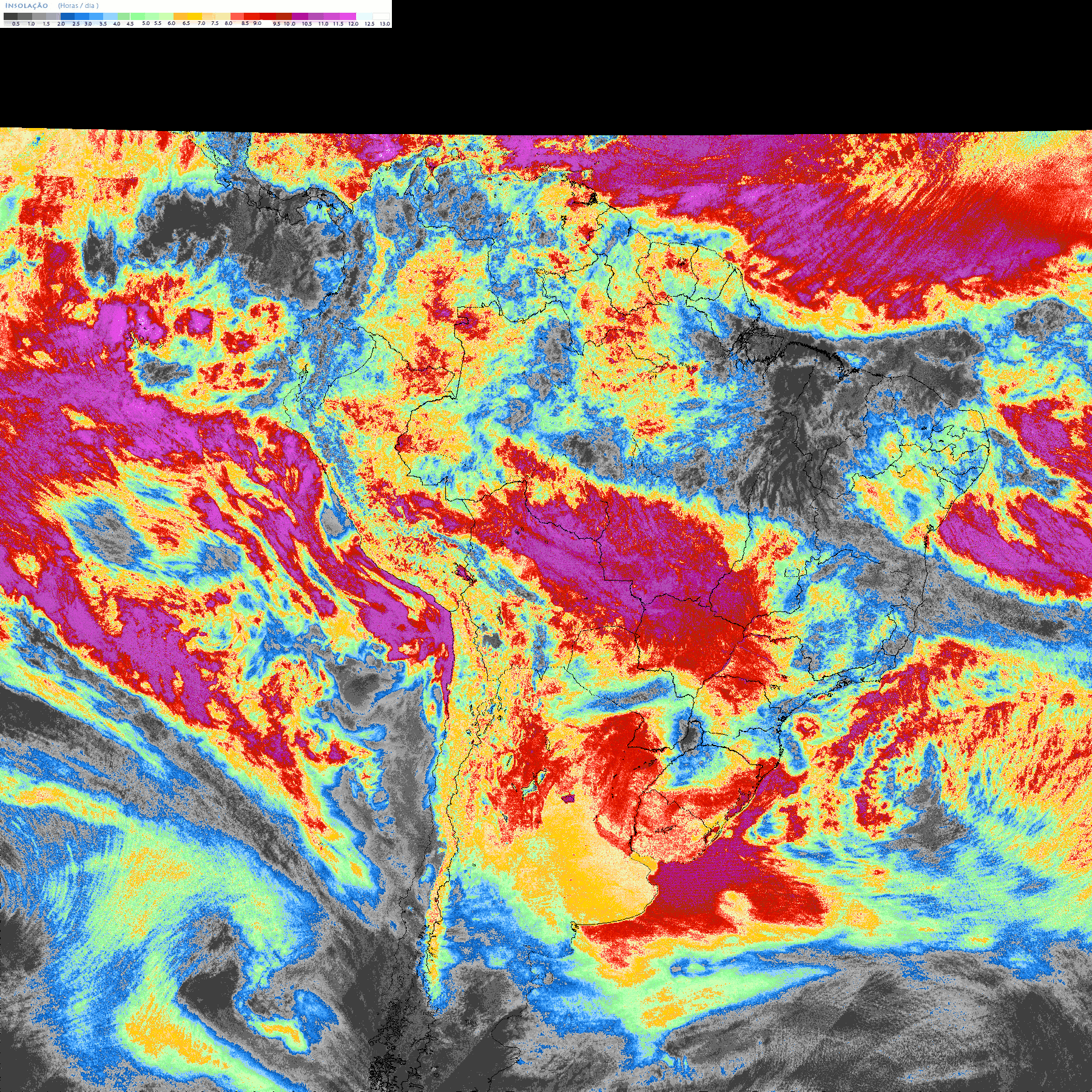The height and width of the screenshot is (1092, 1092).
Task: Click the 0.5 legend value
Action: pyautogui.click(x=16, y=24)
